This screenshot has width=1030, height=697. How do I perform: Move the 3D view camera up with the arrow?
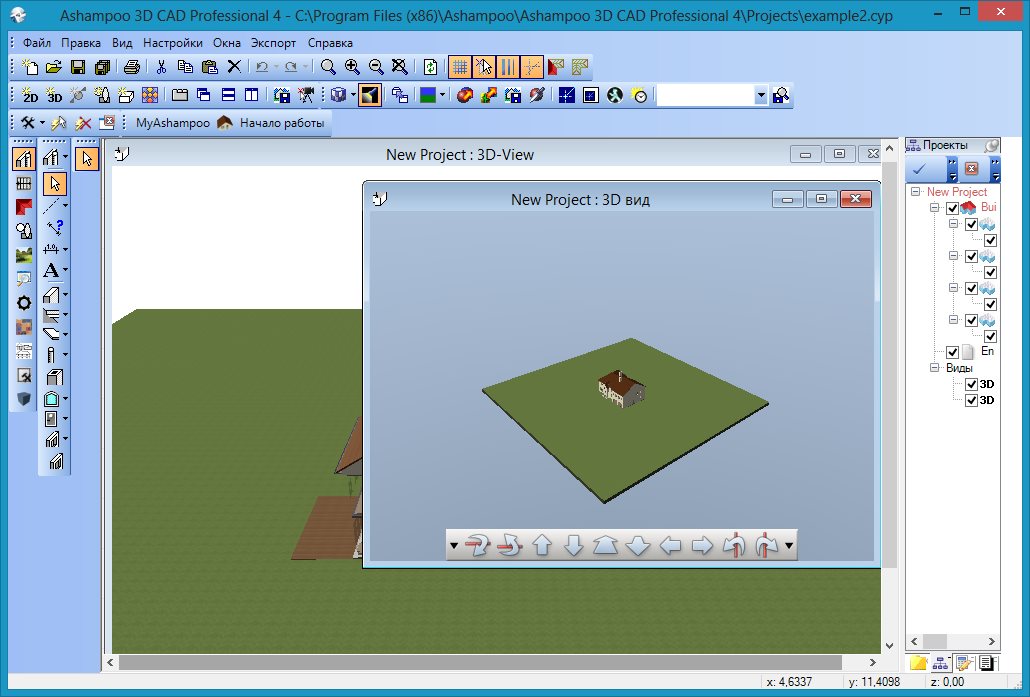(x=542, y=545)
